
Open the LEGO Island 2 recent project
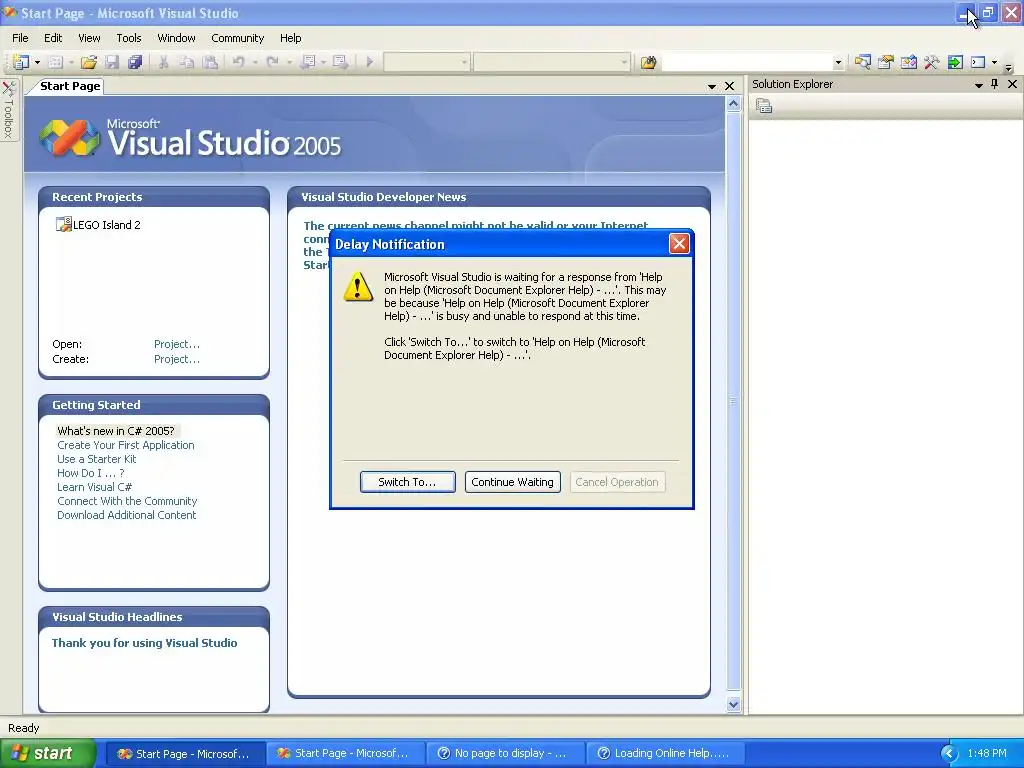pos(106,225)
